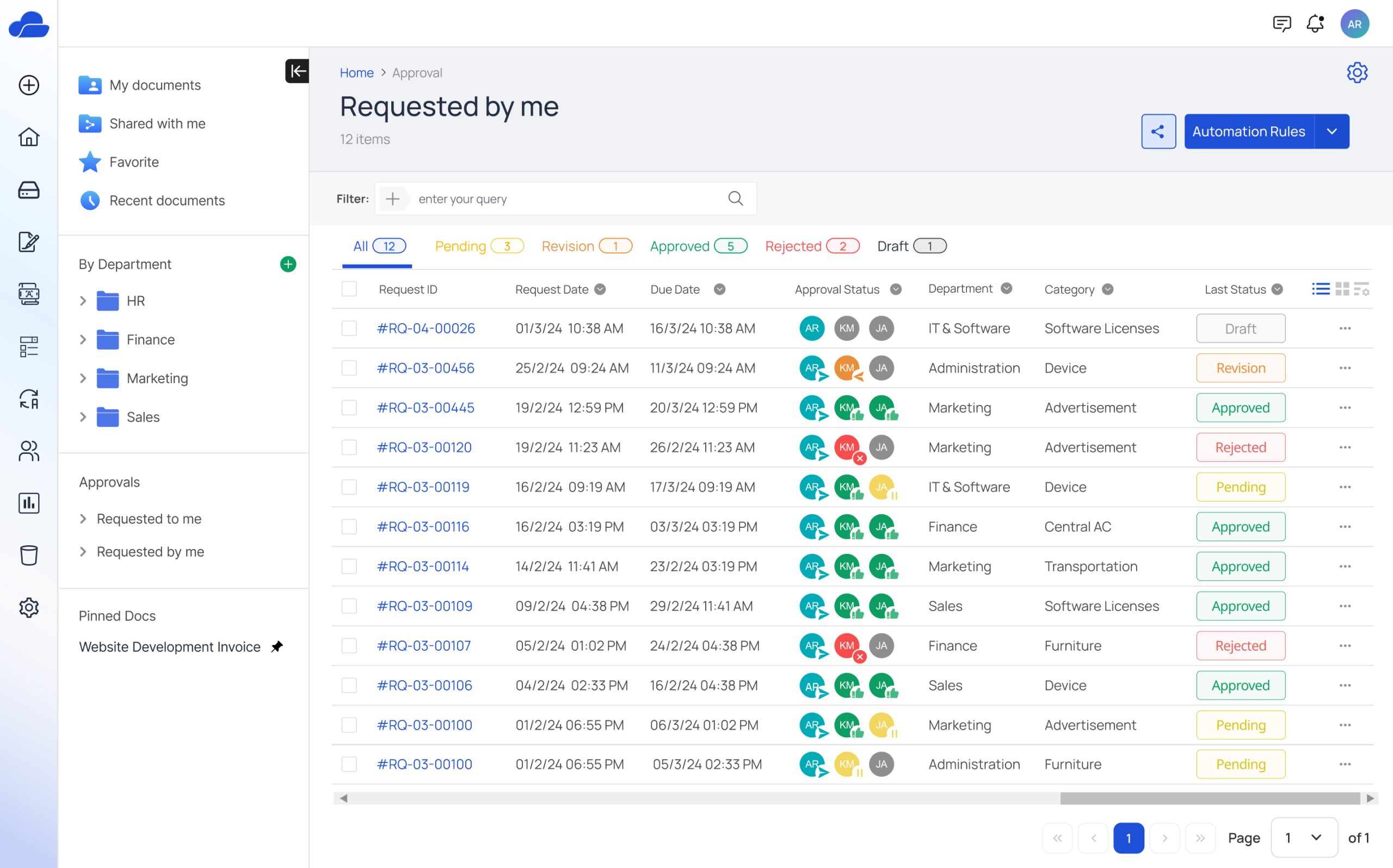Open the chat messages icon

click(x=1281, y=24)
